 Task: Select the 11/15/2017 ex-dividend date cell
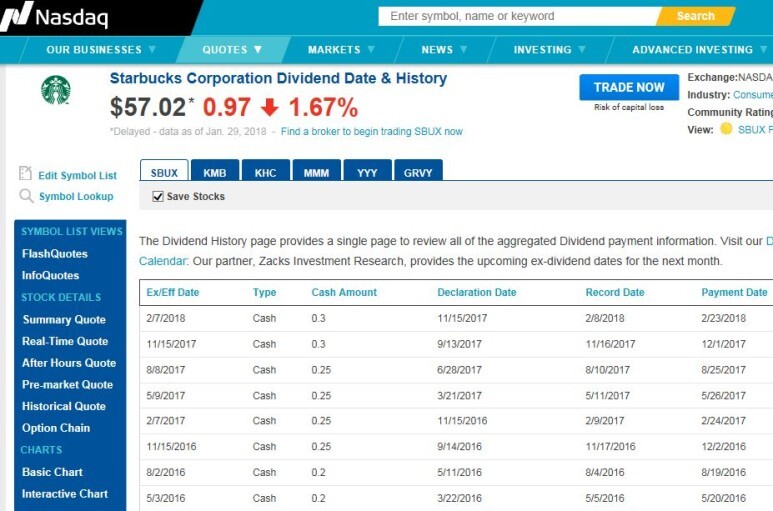tap(171, 344)
